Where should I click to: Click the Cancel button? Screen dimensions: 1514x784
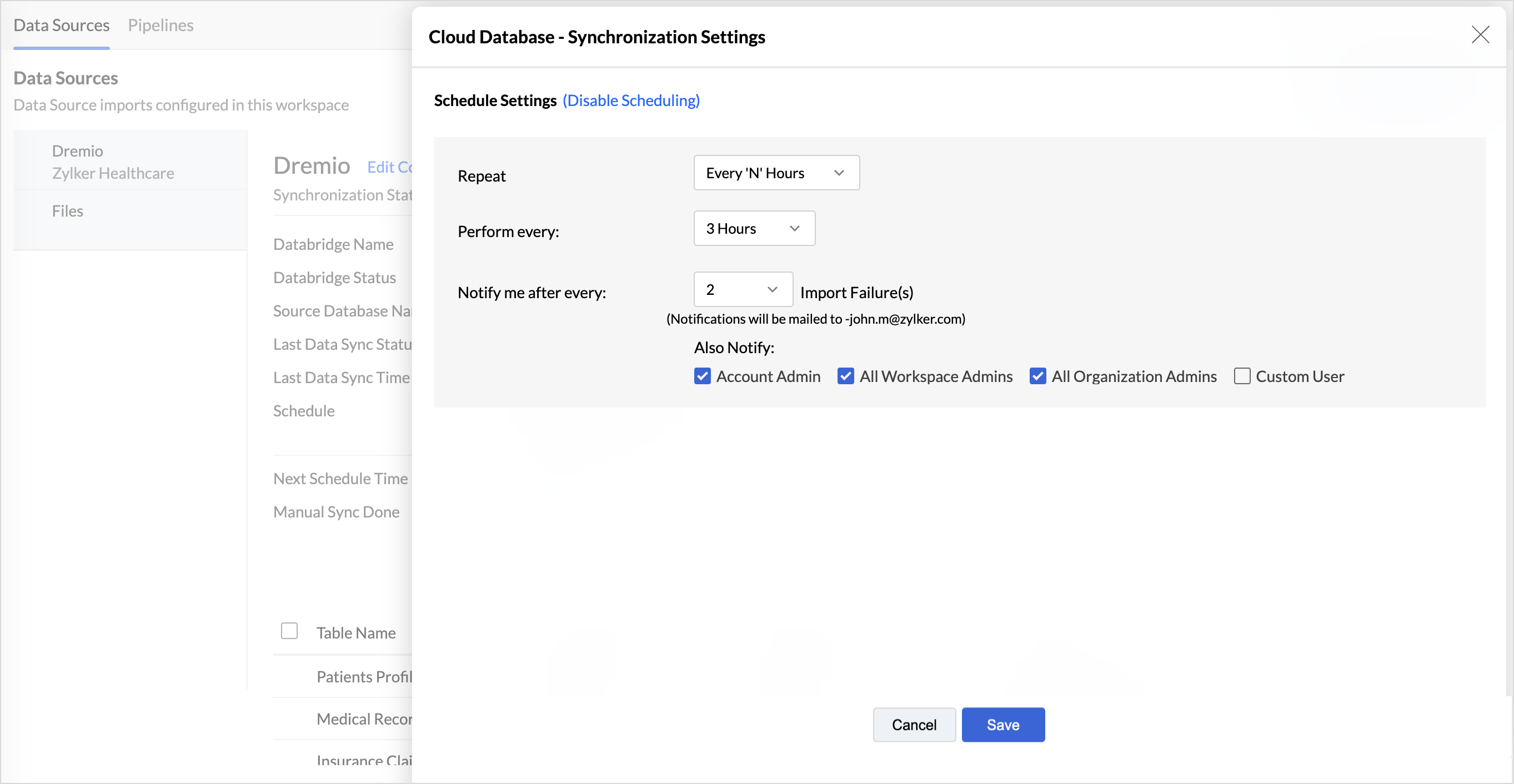point(913,725)
